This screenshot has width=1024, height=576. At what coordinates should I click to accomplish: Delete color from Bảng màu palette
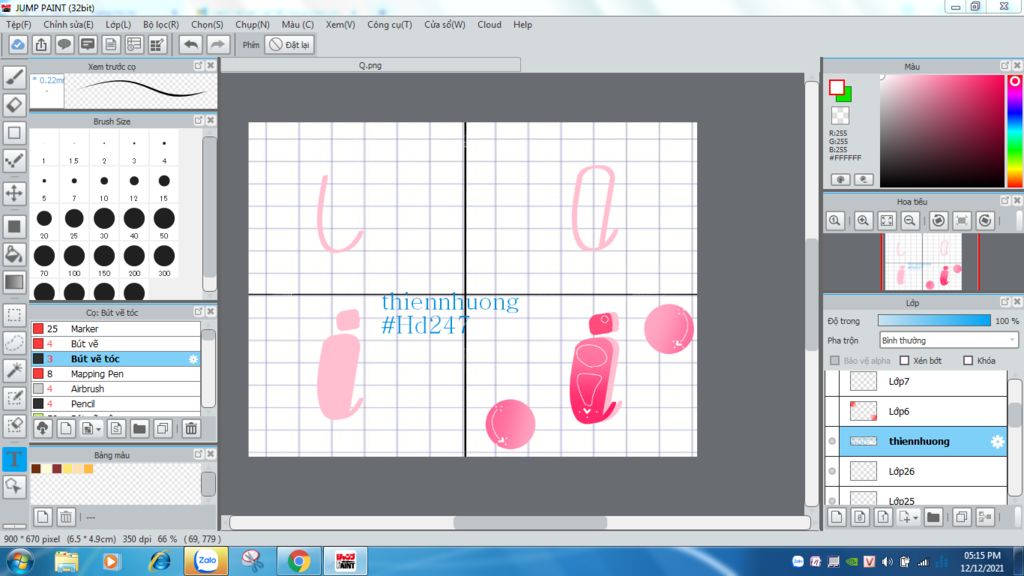point(66,517)
